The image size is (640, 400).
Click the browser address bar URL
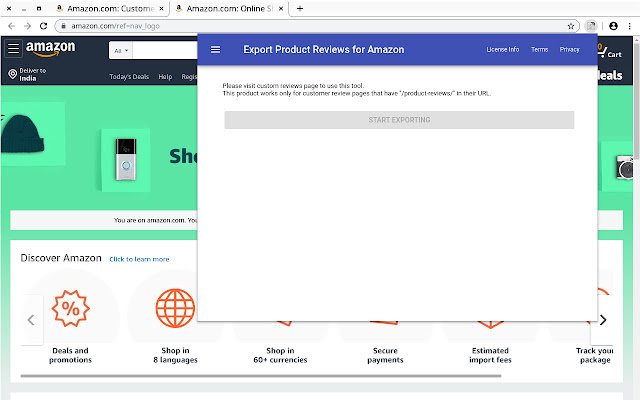tap(116, 26)
